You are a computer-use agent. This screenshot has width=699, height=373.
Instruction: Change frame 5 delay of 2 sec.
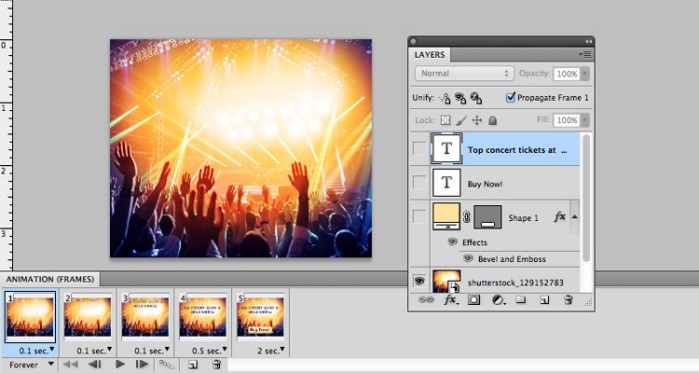[271, 351]
